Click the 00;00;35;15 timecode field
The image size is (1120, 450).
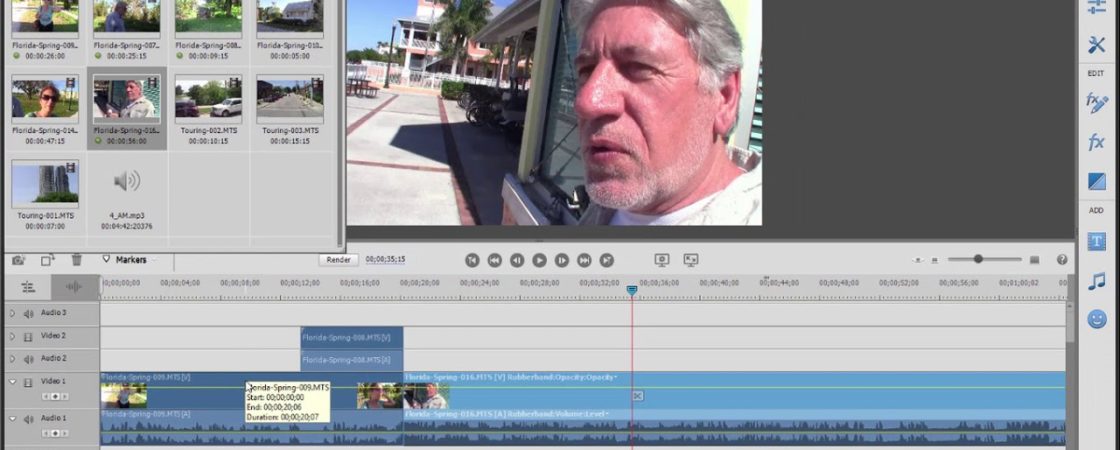click(386, 260)
